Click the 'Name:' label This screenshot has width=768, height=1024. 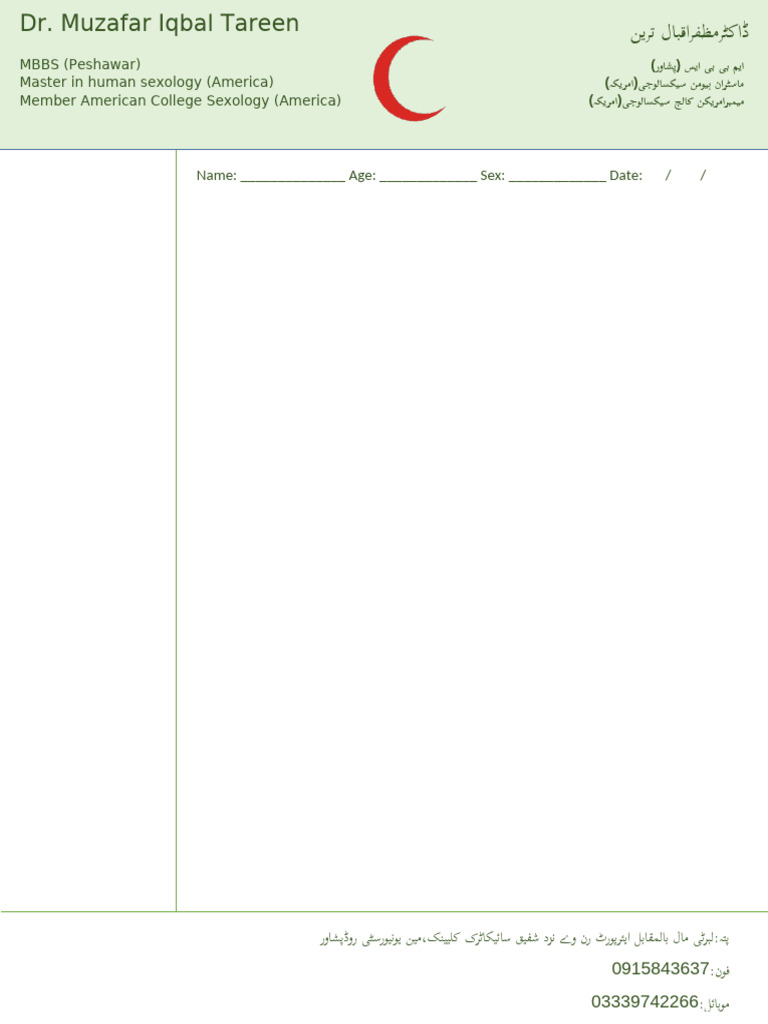216,176
